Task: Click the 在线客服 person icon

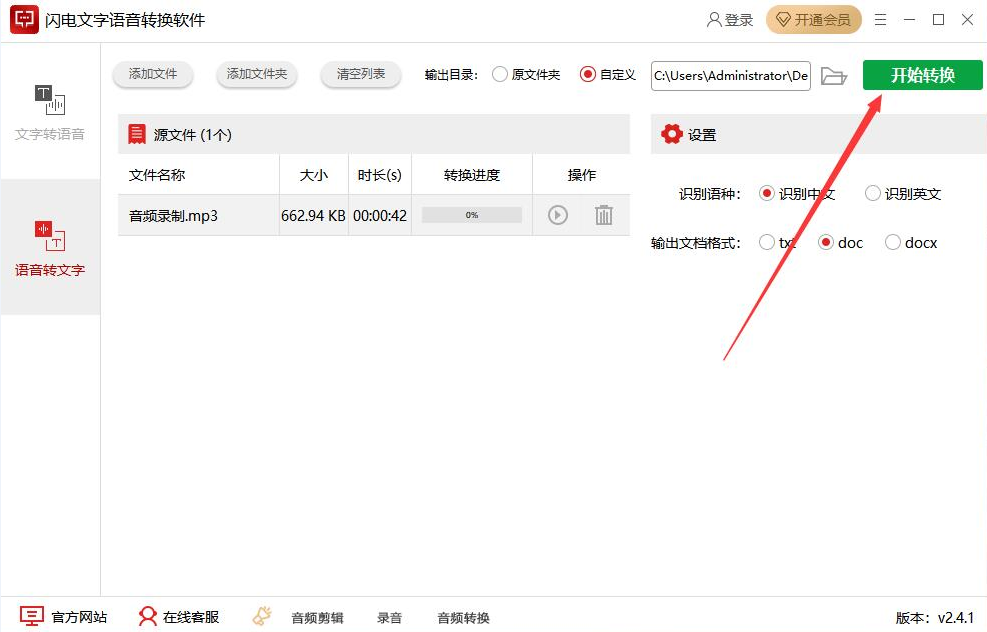Action: tap(147, 616)
